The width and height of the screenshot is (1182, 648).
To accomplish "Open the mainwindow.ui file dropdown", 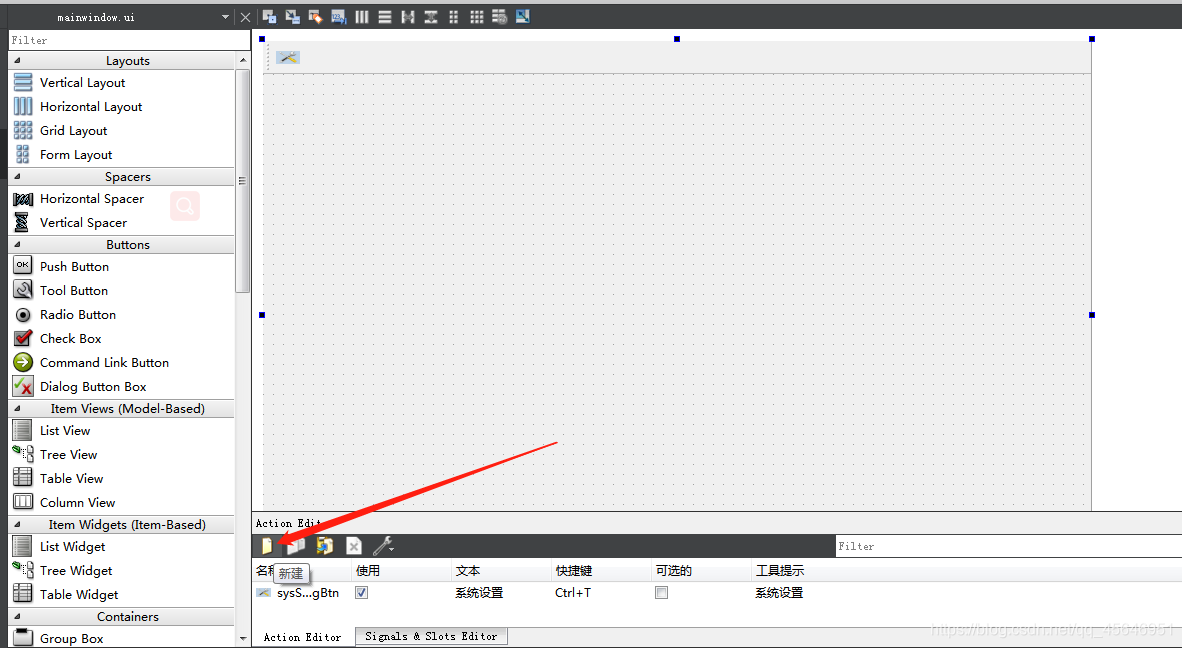I will click(226, 16).
